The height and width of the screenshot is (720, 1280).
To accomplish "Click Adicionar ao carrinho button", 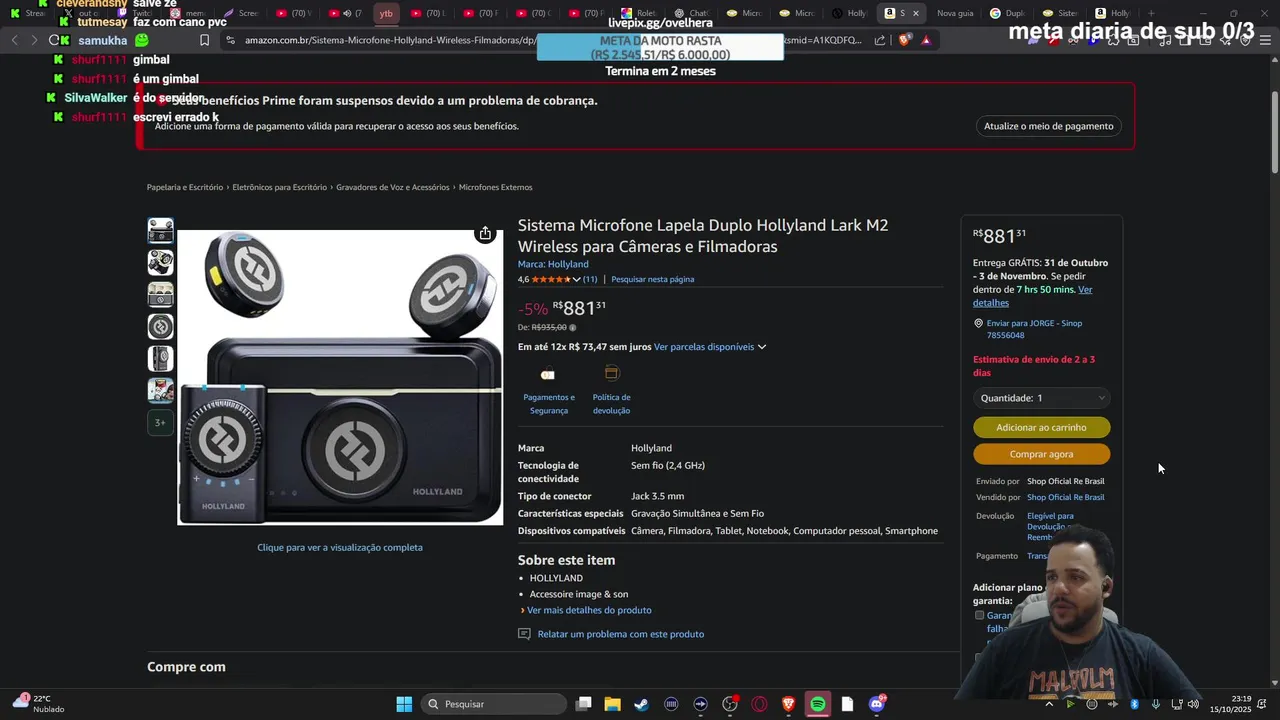I will click(x=1041, y=427).
